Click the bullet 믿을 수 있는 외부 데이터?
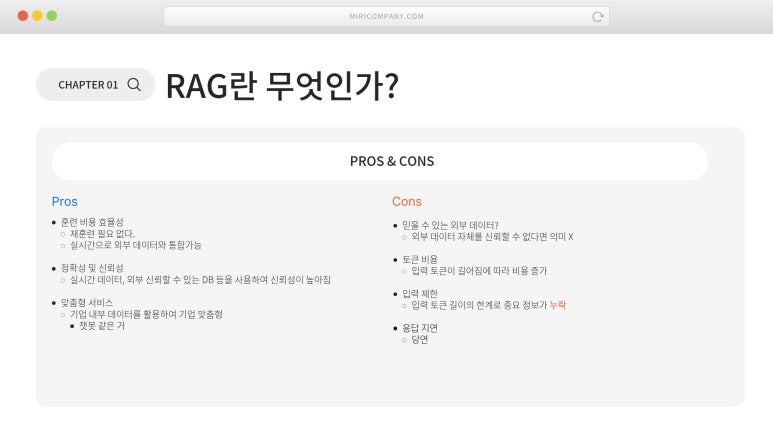 click(x=450, y=225)
